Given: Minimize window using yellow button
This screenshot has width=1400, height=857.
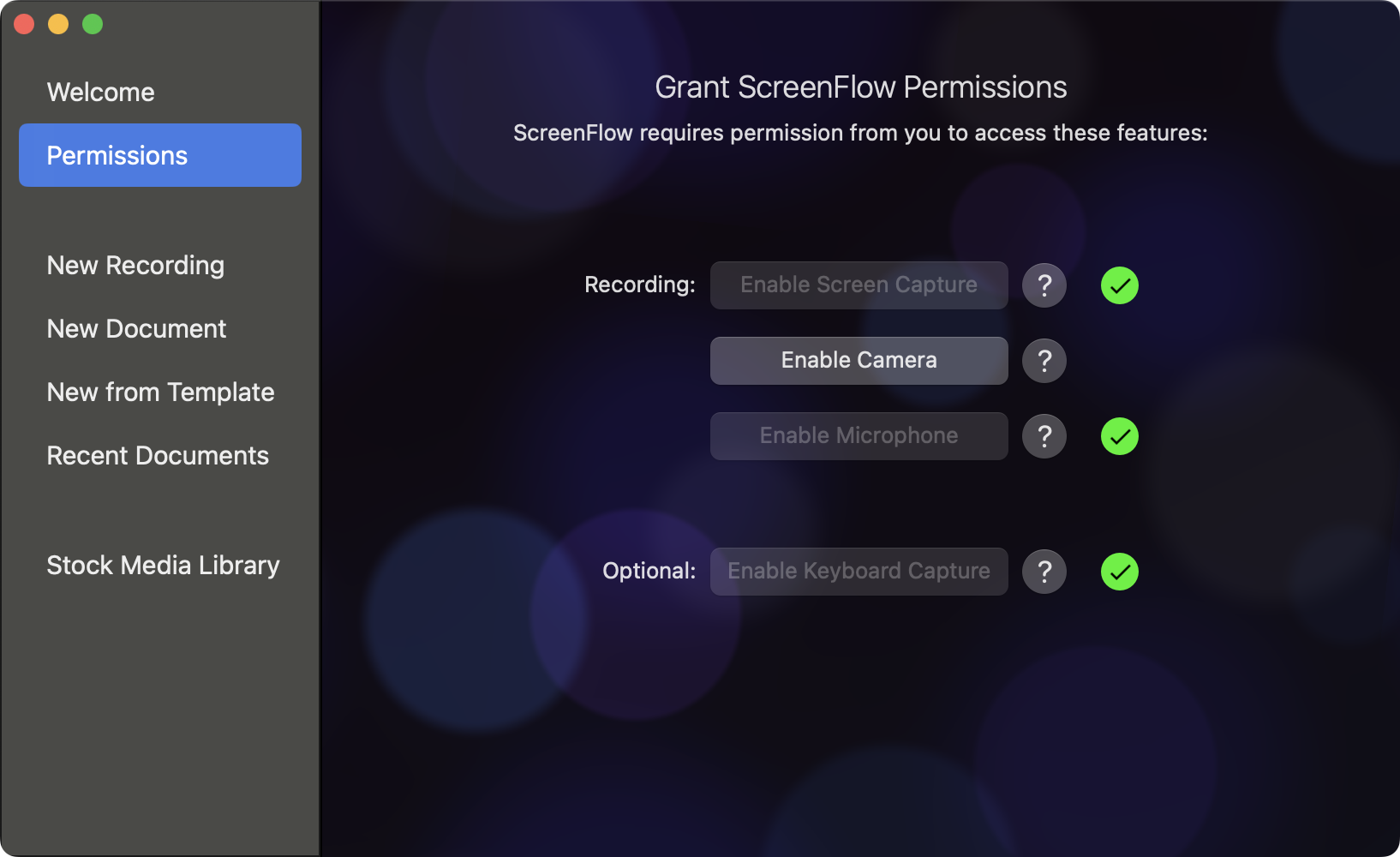Looking at the screenshot, I should click(x=58, y=24).
